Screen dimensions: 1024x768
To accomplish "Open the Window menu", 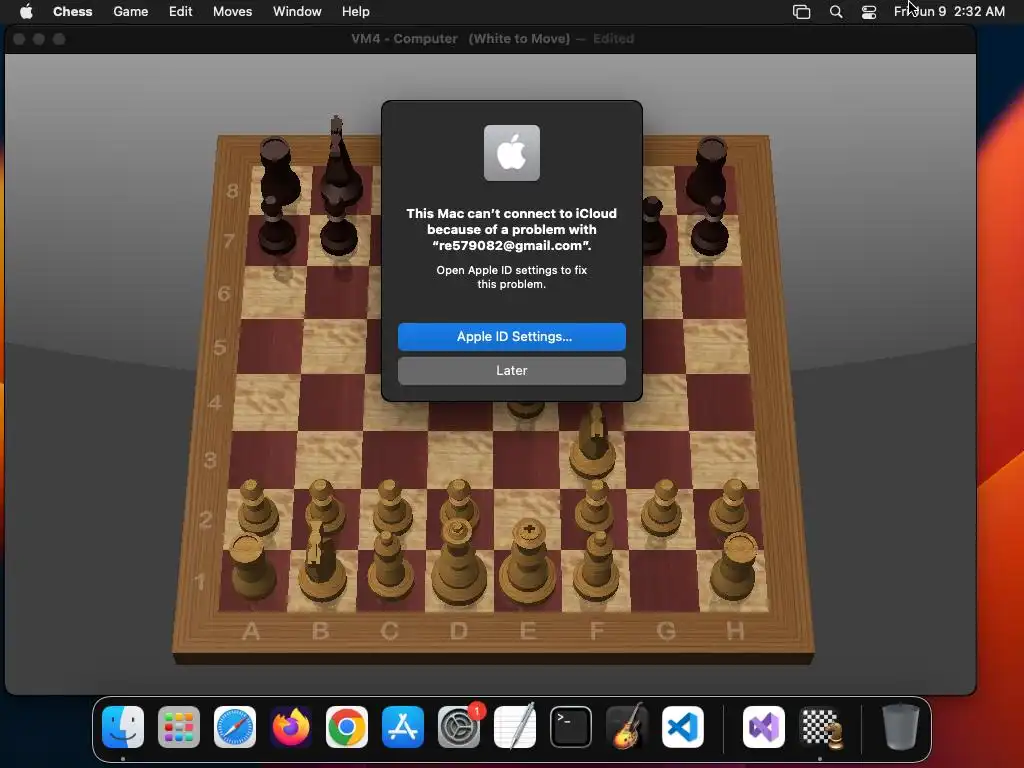I will click(x=297, y=11).
